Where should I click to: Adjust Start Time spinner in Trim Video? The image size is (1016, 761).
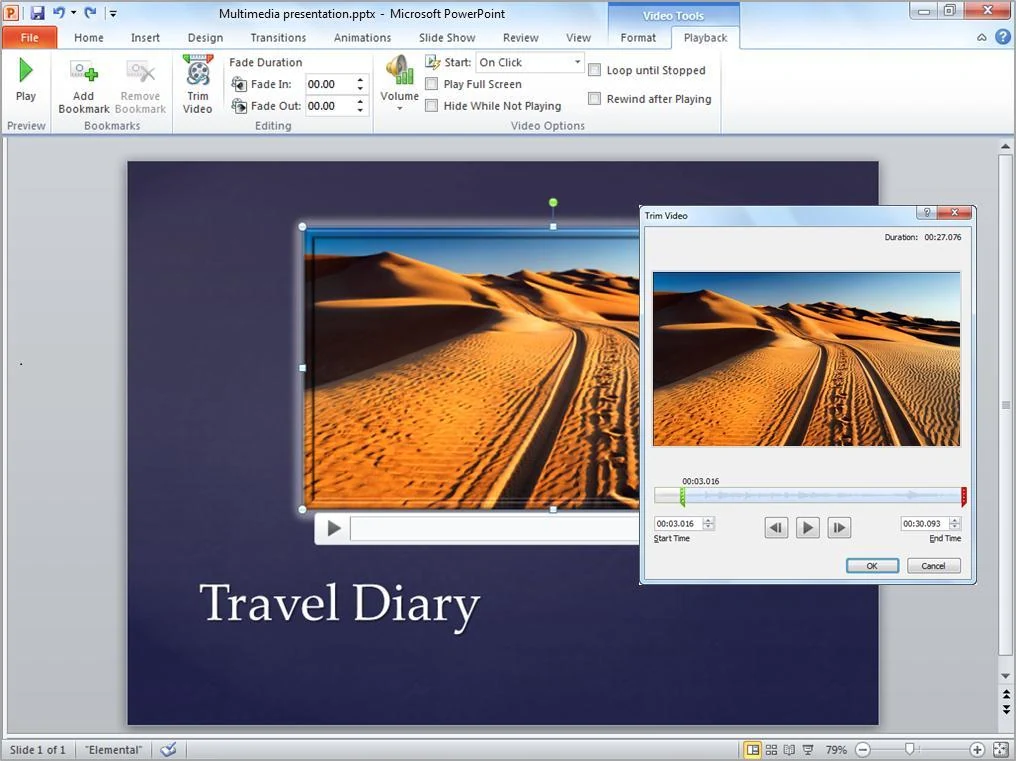click(708, 523)
